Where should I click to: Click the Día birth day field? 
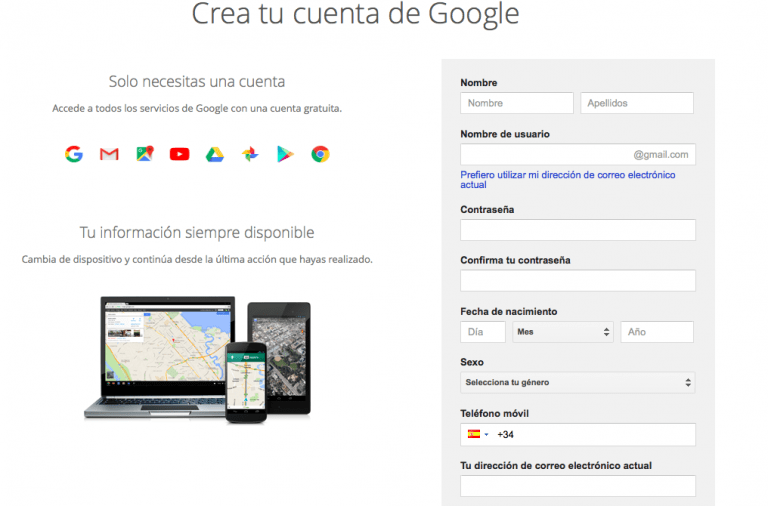(482, 332)
